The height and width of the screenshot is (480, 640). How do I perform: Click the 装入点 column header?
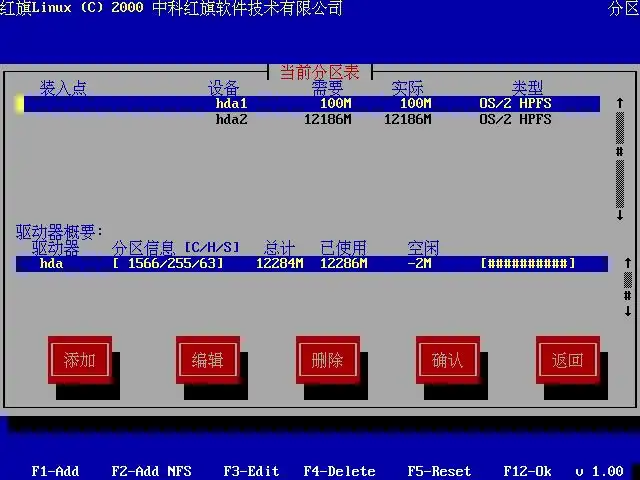(x=63, y=88)
